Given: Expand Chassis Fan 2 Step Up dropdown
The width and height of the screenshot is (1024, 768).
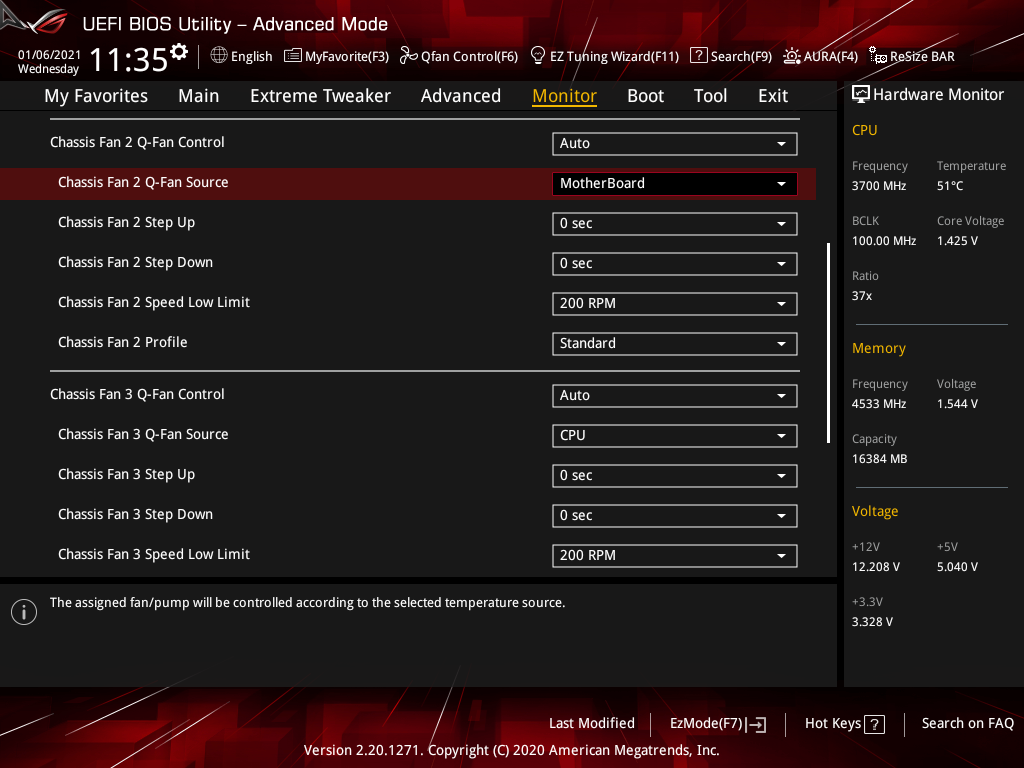Looking at the screenshot, I should coord(675,223).
